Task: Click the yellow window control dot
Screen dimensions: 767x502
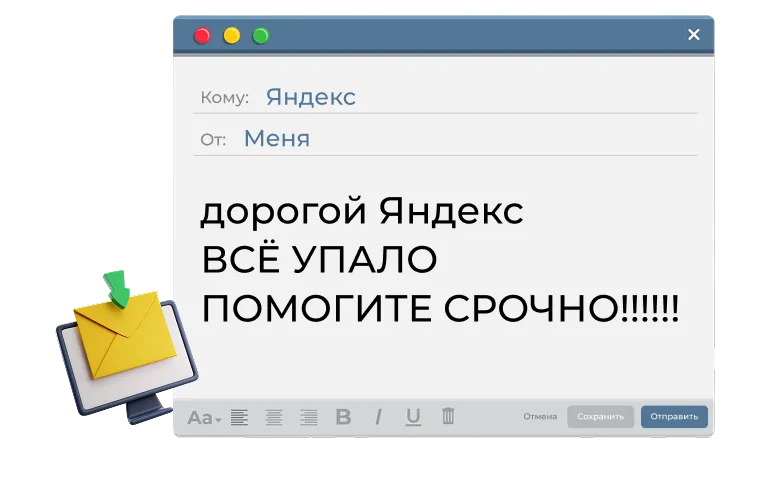Action: (231, 36)
